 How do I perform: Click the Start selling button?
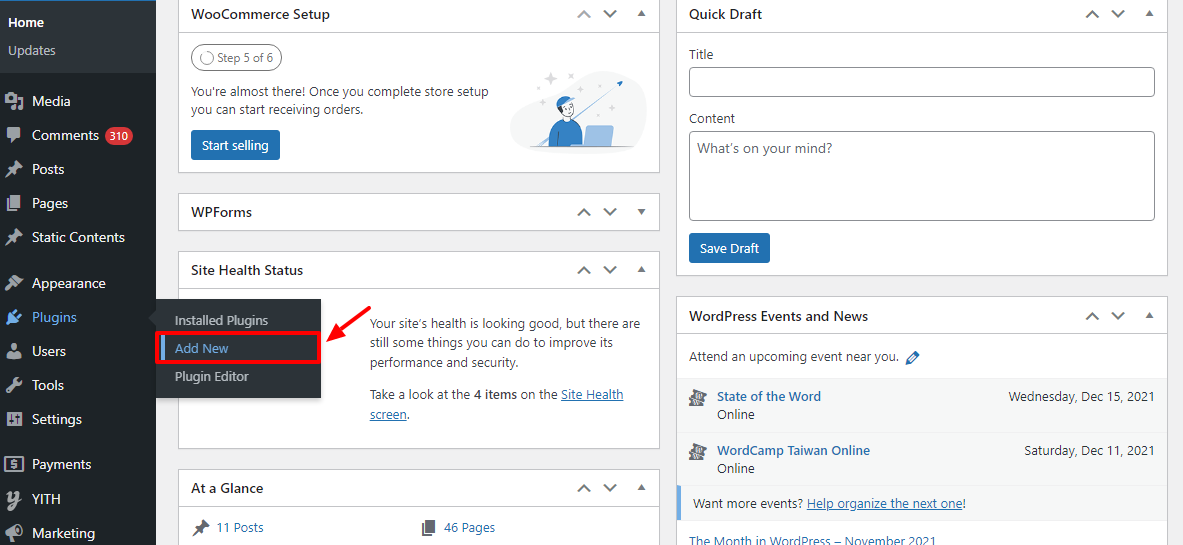click(x=235, y=145)
